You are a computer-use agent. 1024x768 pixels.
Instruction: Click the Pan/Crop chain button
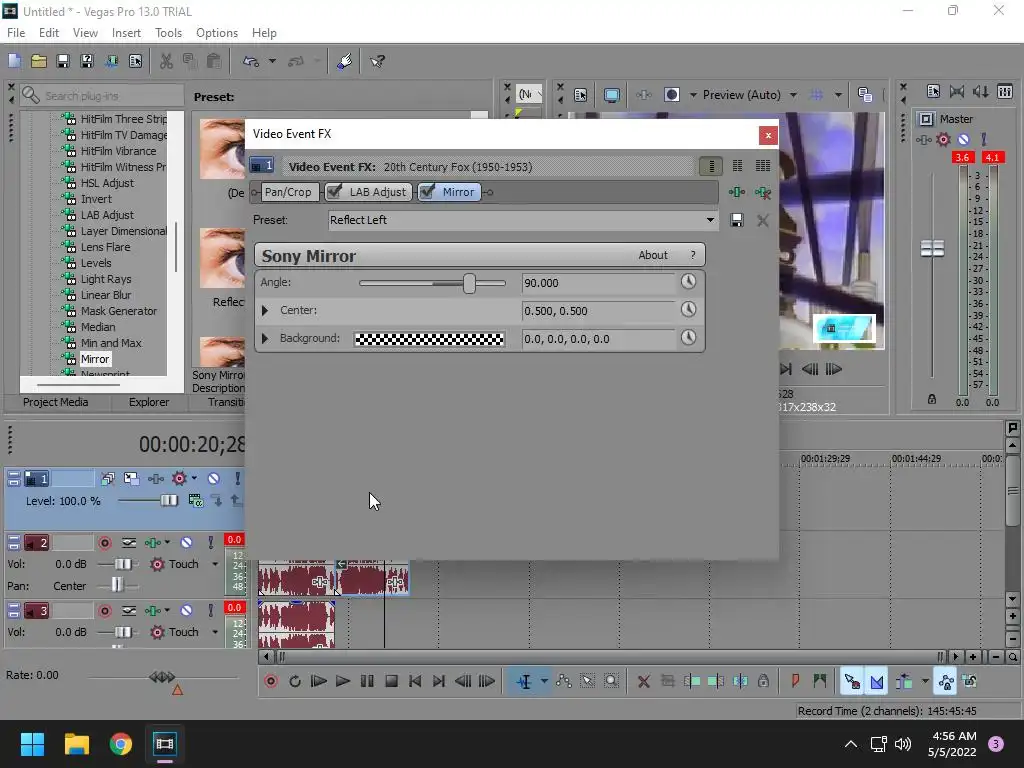tap(288, 192)
